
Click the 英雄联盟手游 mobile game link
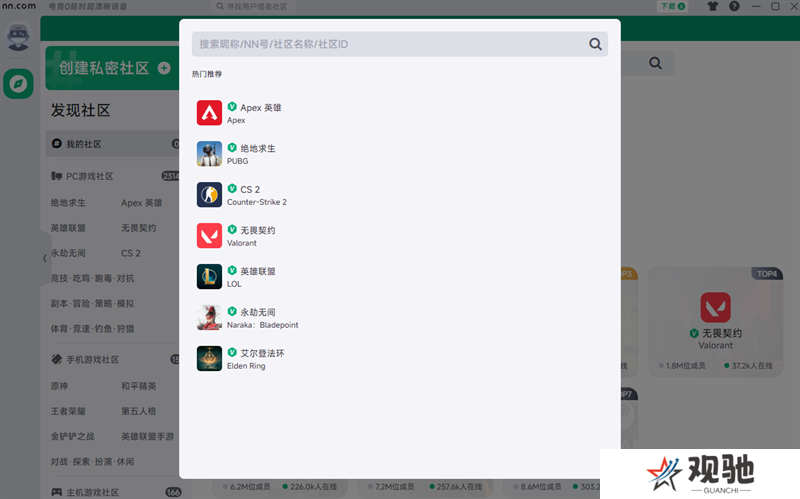[x=147, y=436]
